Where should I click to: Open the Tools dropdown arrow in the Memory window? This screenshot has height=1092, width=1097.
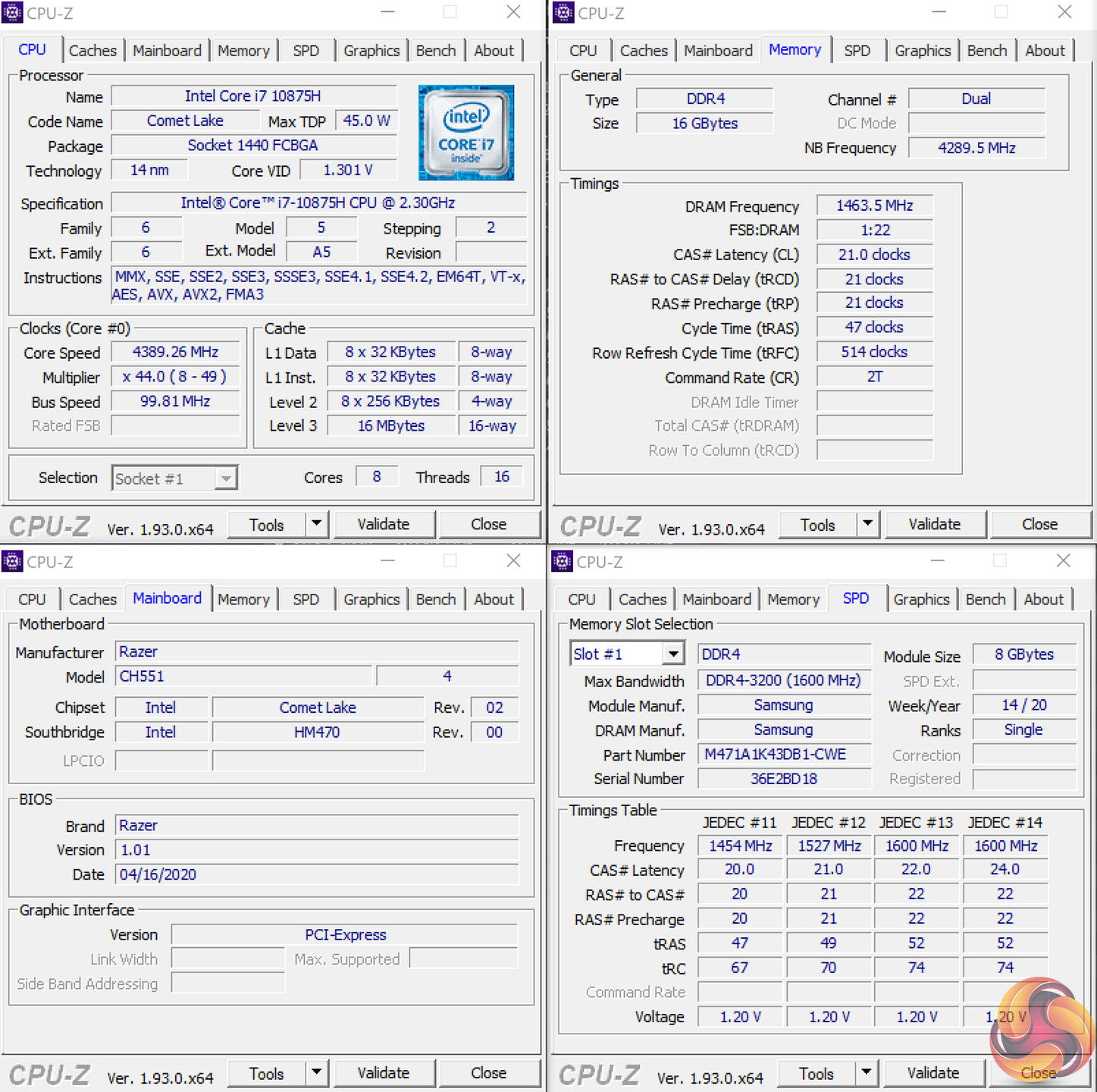867,524
